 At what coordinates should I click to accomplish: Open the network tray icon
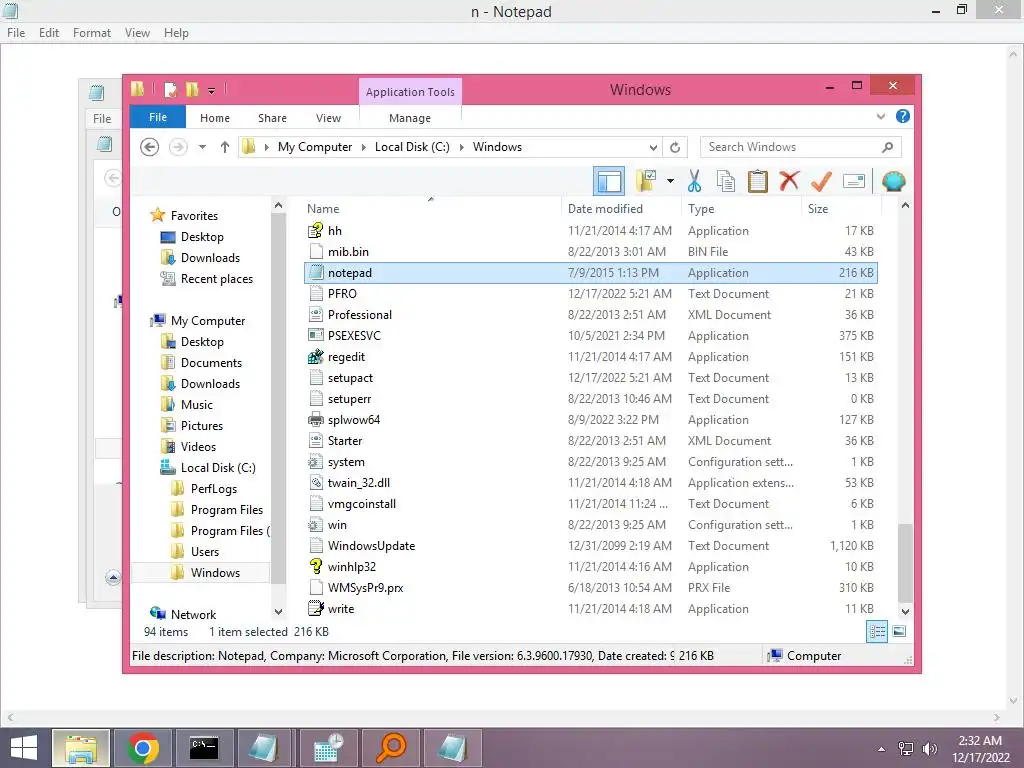click(905, 749)
